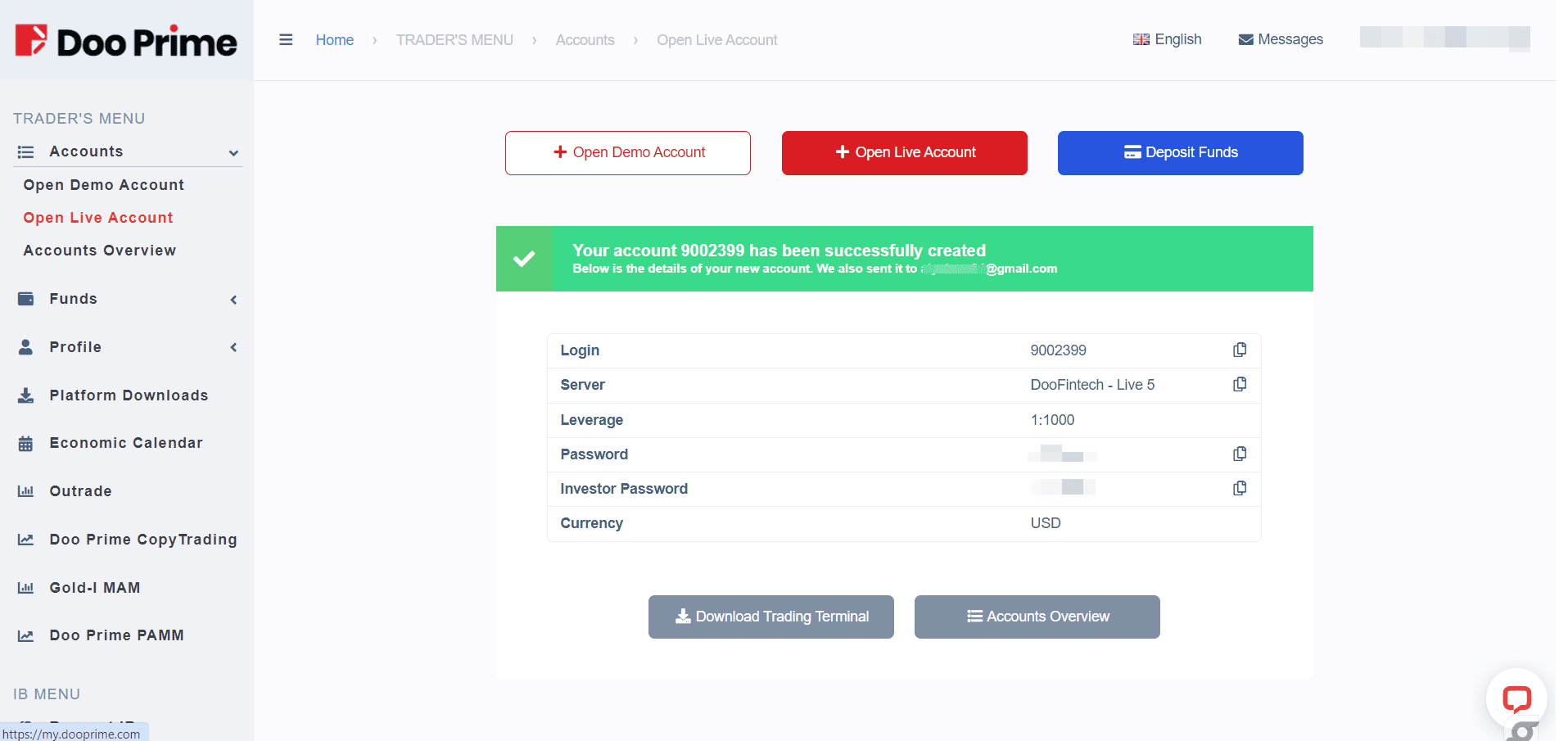Click TRADER'S MENU breadcrumb
Image resolution: width=1568 pixels, height=741 pixels.
[454, 40]
